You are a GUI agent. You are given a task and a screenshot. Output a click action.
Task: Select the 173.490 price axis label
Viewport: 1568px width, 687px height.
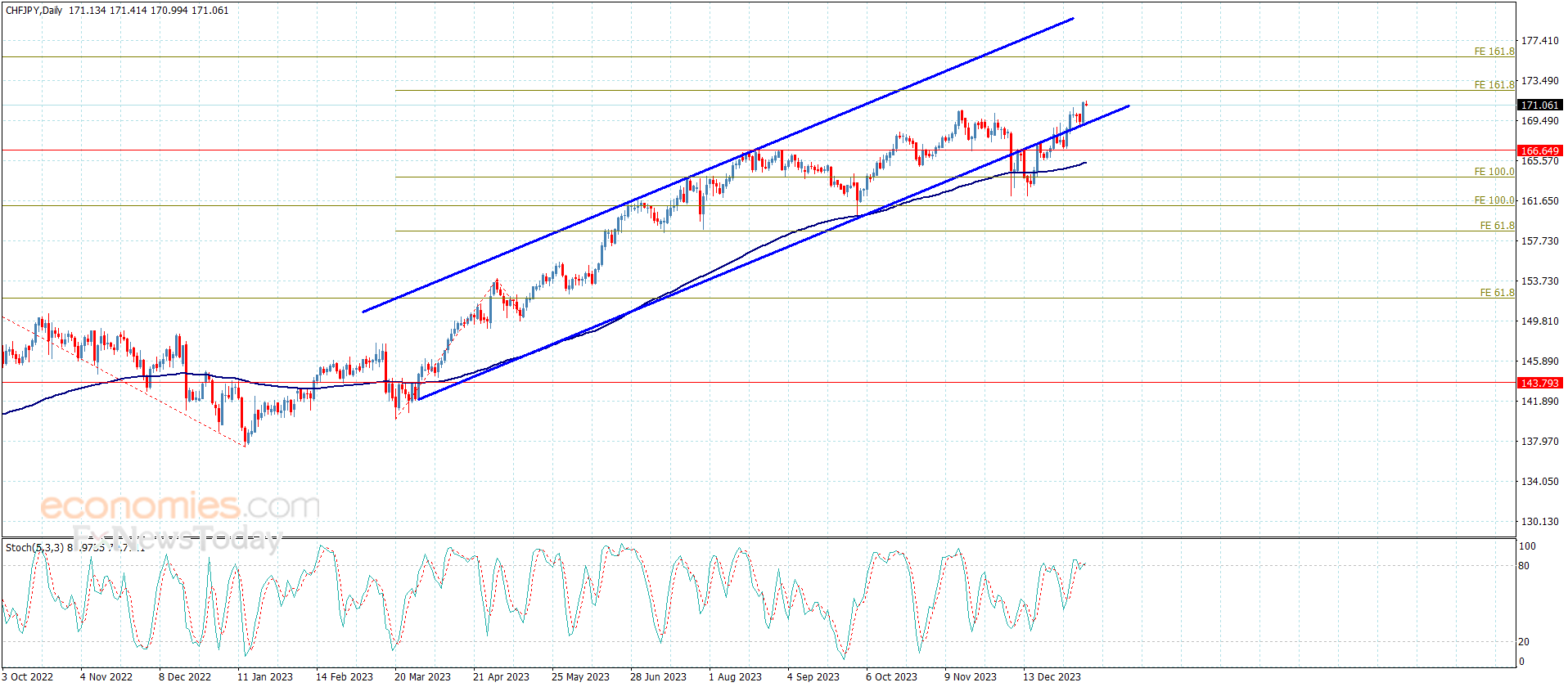tap(1539, 81)
